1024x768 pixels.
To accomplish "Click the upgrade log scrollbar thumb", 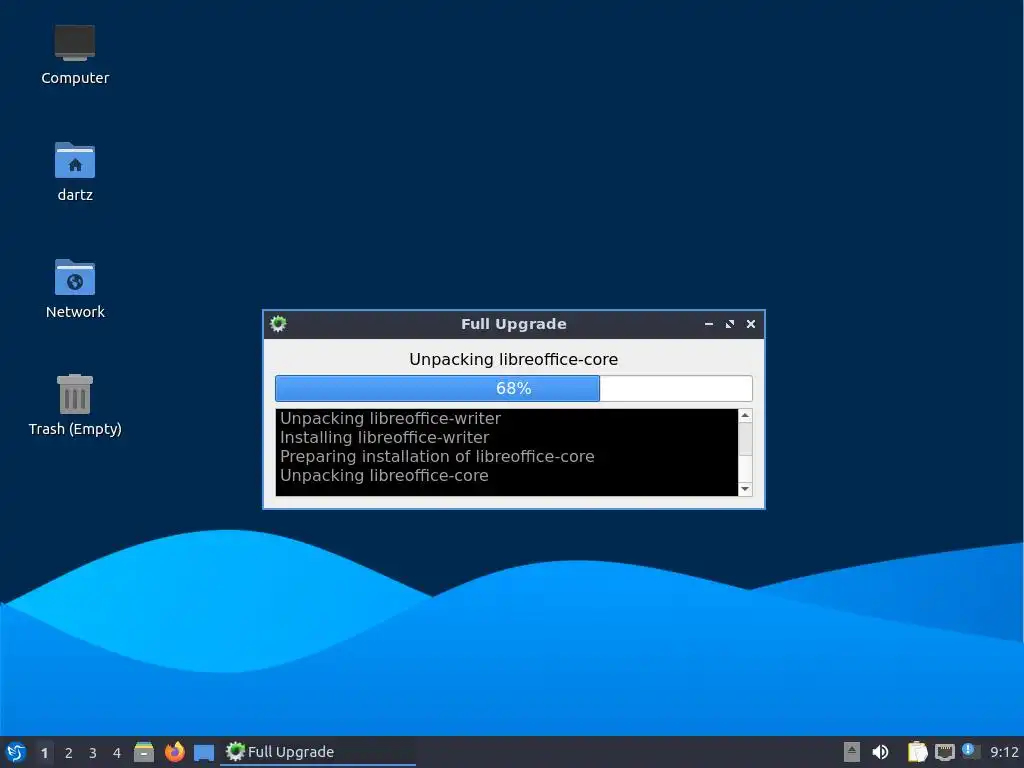I will (745, 439).
